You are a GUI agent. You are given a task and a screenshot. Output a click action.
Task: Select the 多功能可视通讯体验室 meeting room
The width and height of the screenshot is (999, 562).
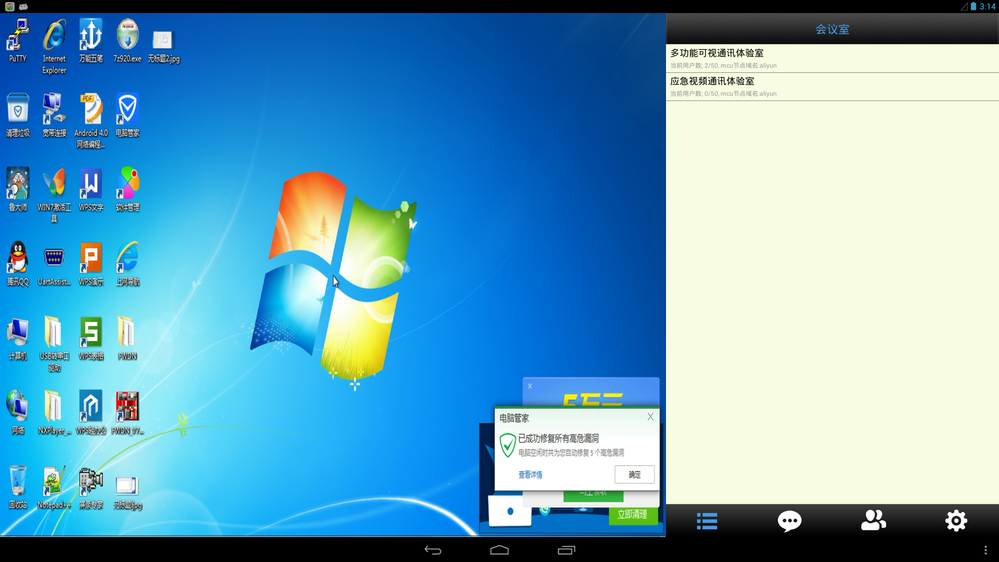(x=833, y=58)
